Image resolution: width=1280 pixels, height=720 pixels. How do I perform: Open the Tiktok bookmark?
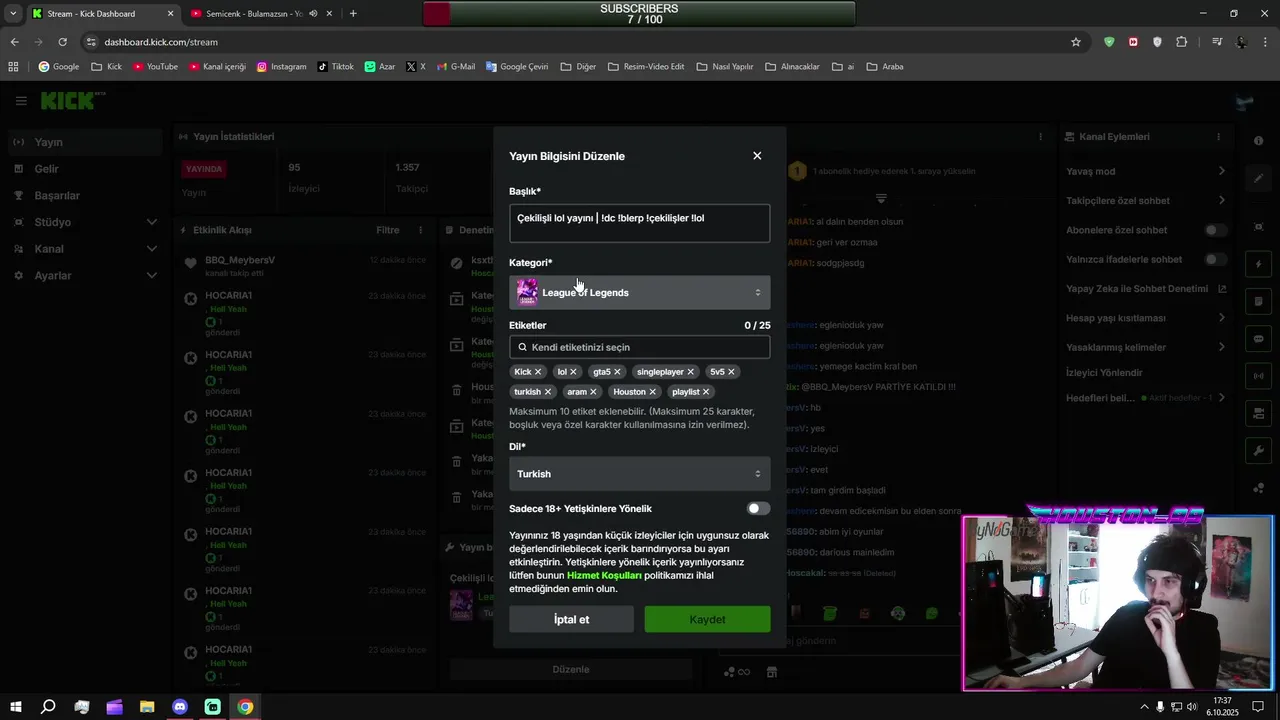(x=336, y=67)
